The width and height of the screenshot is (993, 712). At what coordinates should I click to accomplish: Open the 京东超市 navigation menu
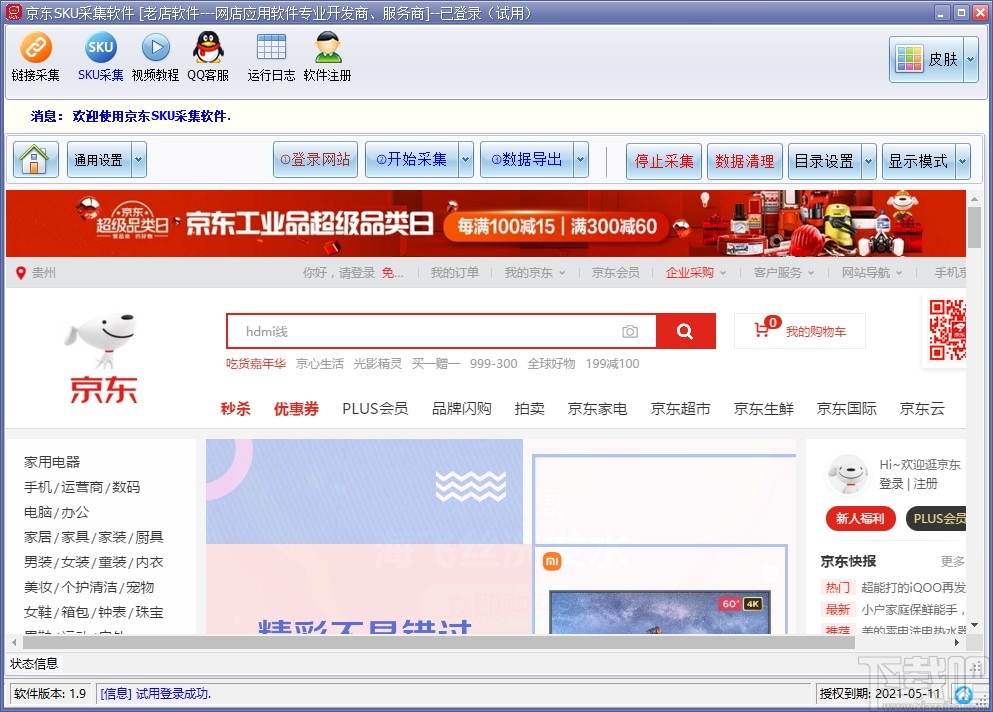pos(680,408)
